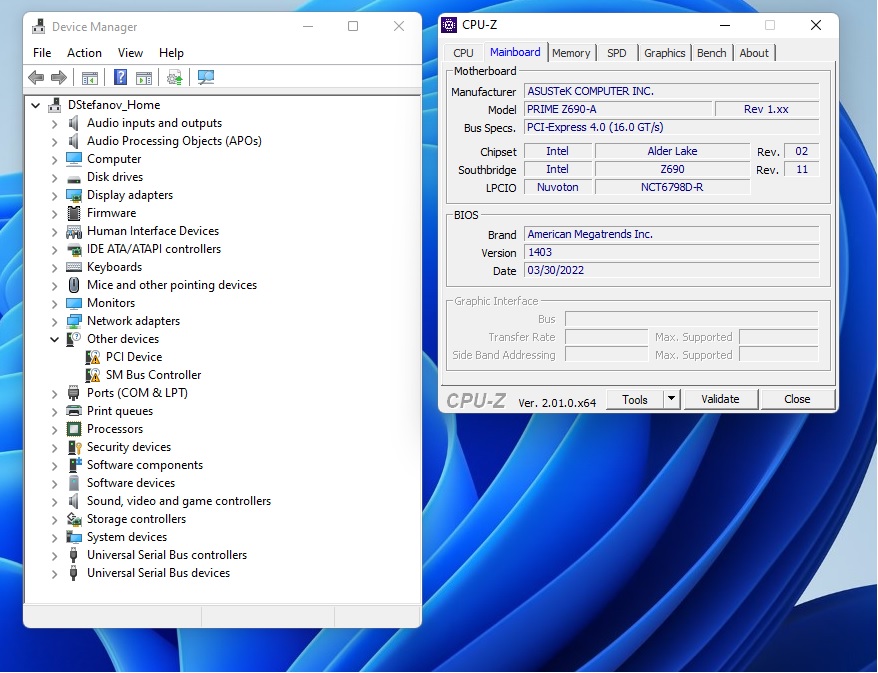Click the Back arrow in Device Manager toolbar
The image size is (878, 673).
(x=36, y=77)
